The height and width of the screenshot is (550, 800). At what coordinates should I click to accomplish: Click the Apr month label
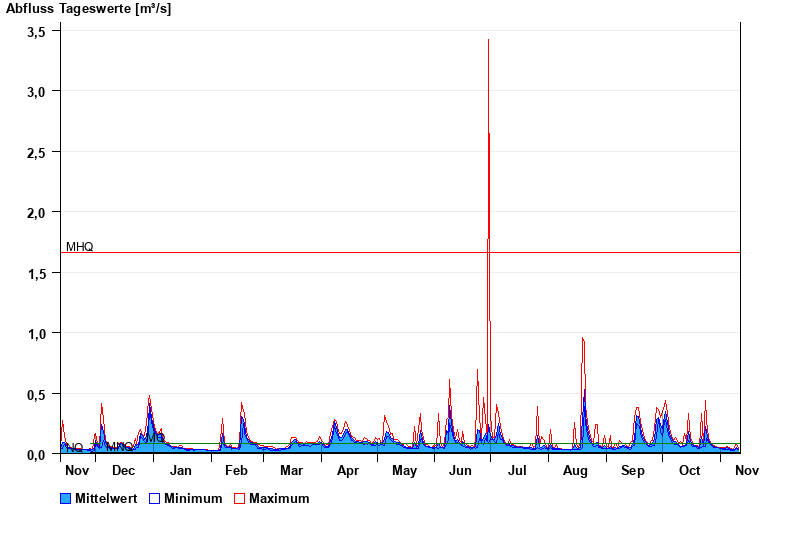(x=348, y=471)
